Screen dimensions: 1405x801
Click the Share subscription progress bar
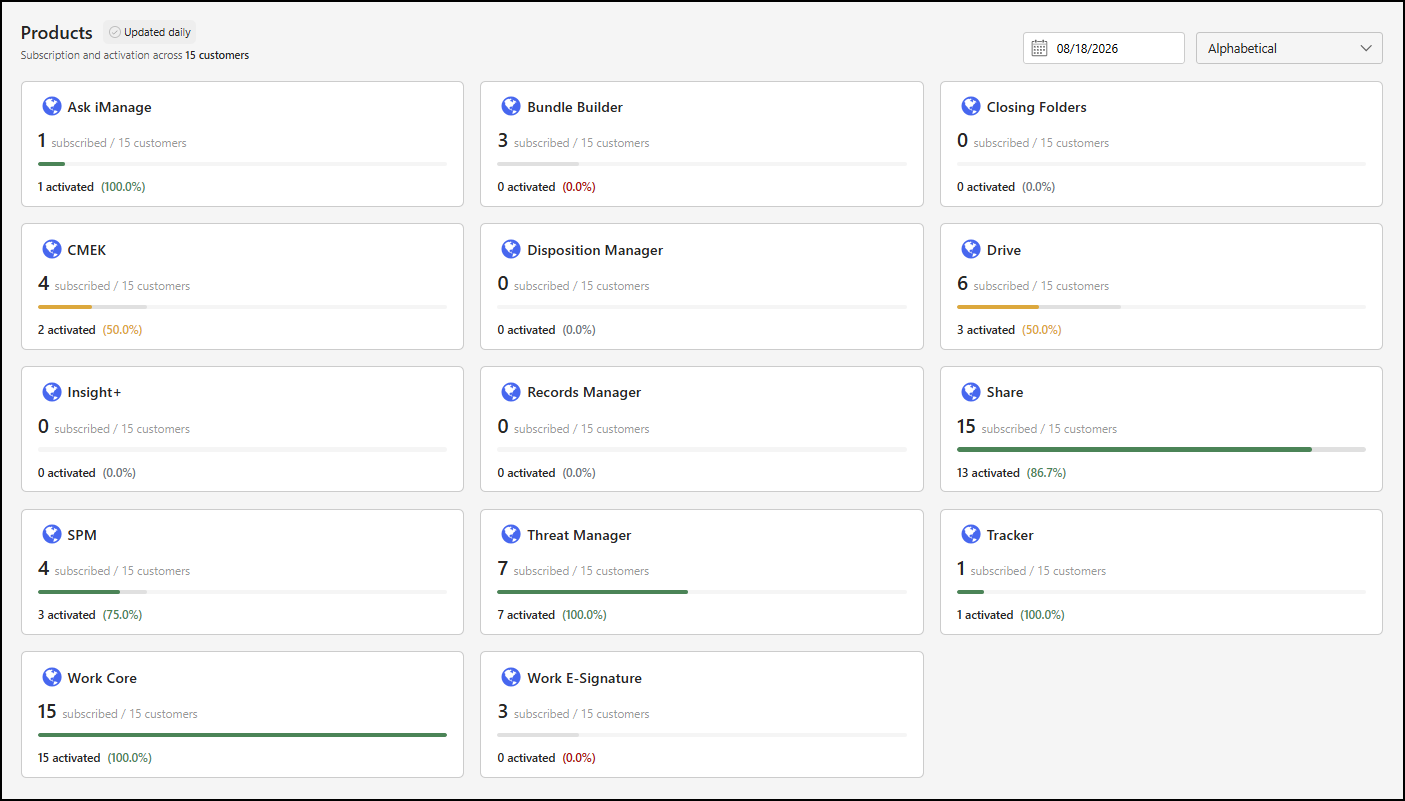point(1161,449)
